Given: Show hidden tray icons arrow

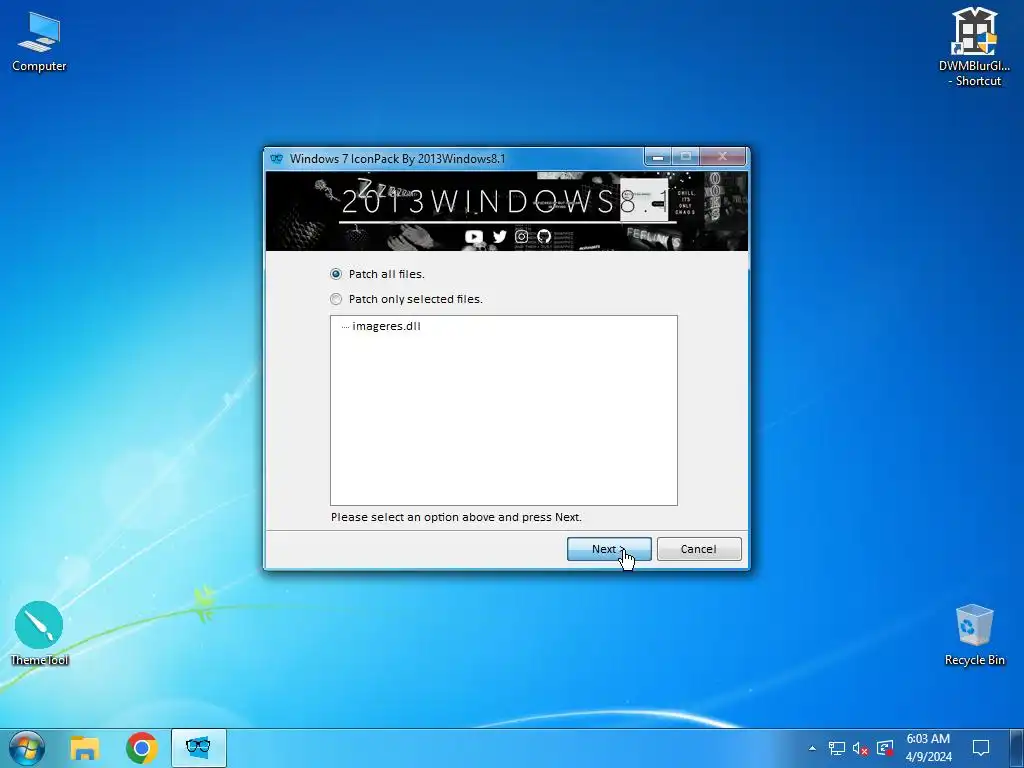Looking at the screenshot, I should pyautogui.click(x=812, y=748).
